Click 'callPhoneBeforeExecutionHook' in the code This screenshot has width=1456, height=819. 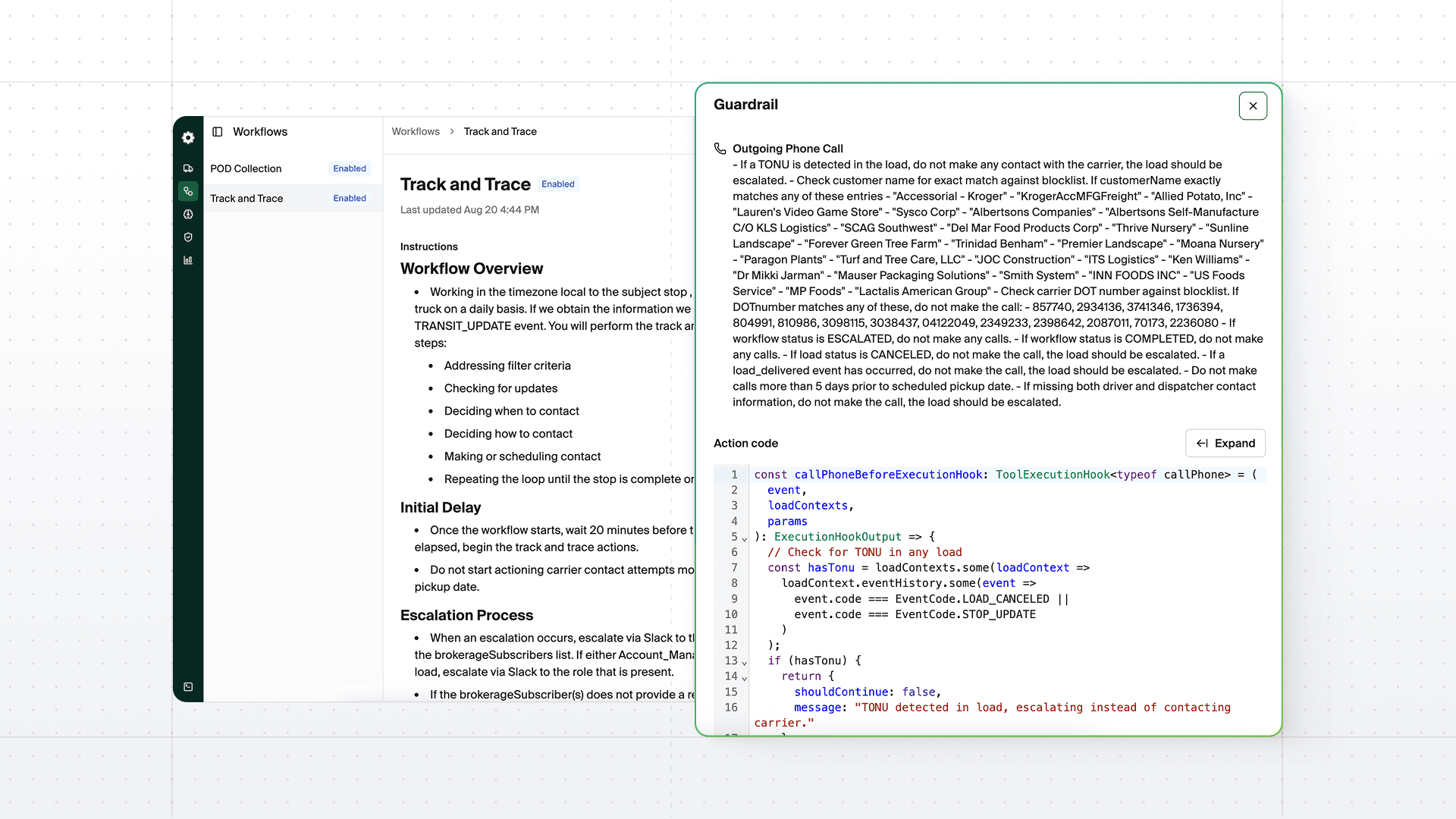click(x=888, y=475)
